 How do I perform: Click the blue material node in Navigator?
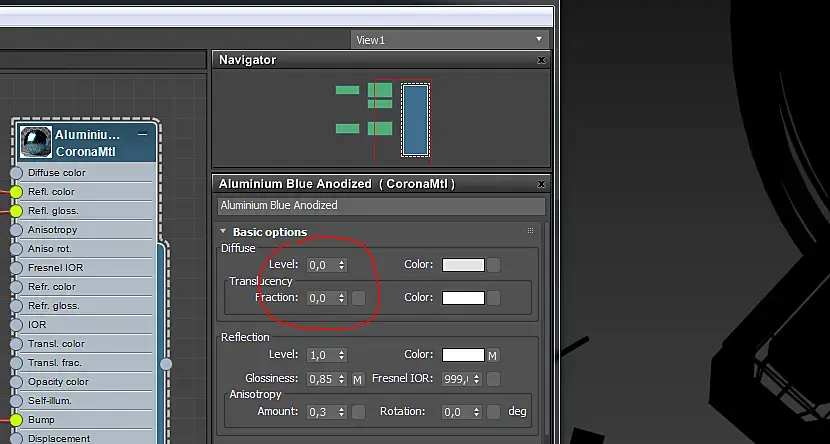(415, 120)
